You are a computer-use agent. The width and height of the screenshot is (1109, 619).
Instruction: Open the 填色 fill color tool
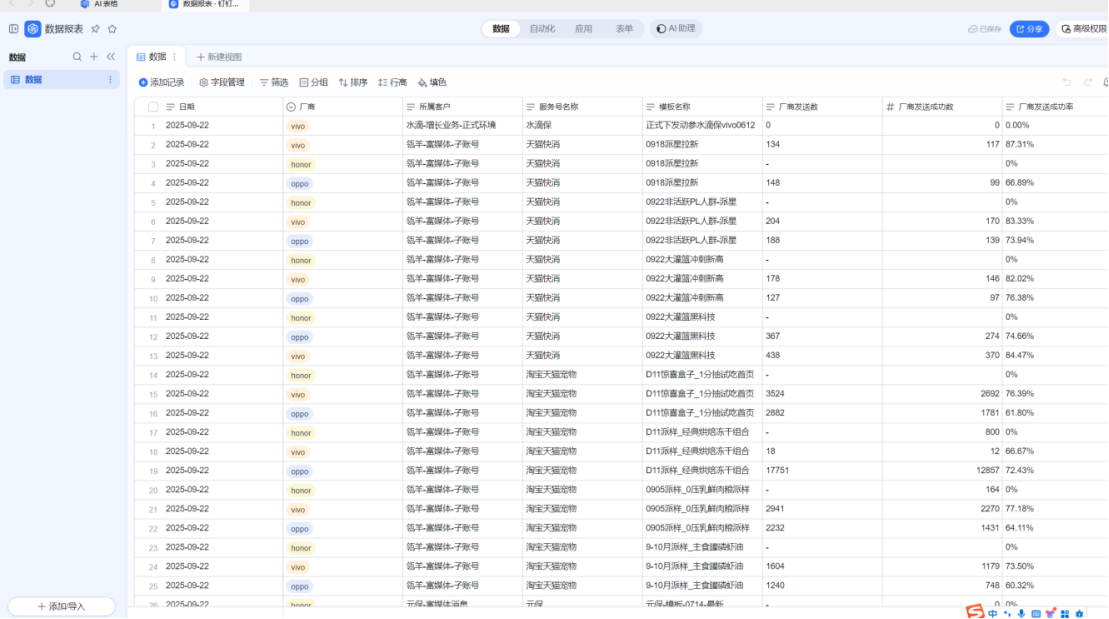pos(432,82)
